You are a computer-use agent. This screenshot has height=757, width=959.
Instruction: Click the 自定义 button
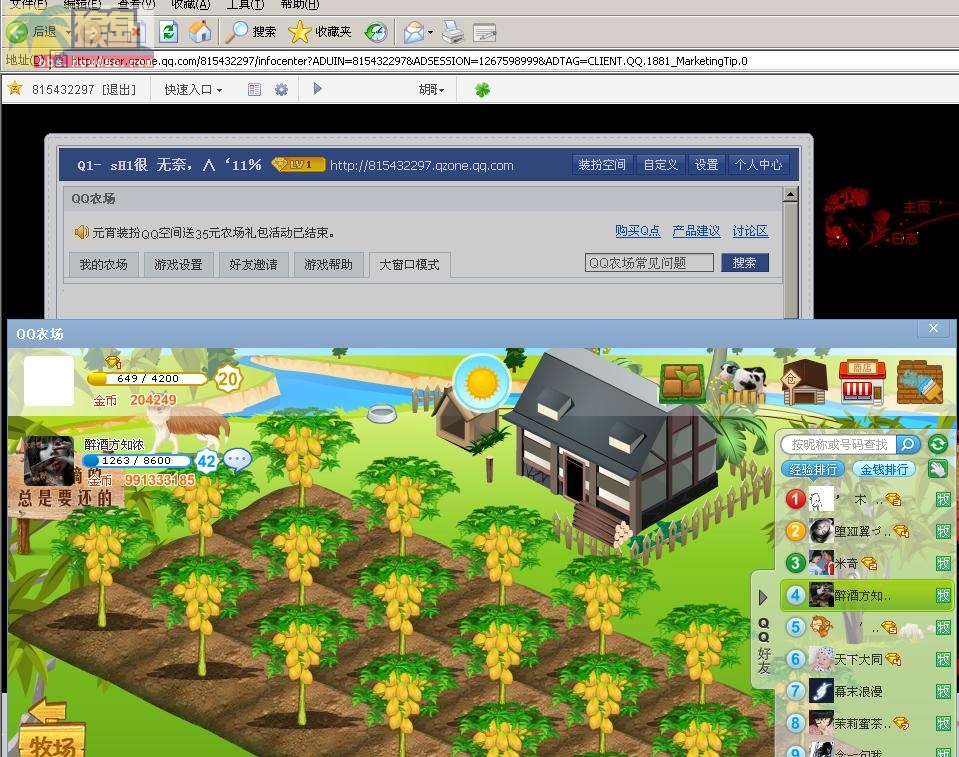coord(661,164)
